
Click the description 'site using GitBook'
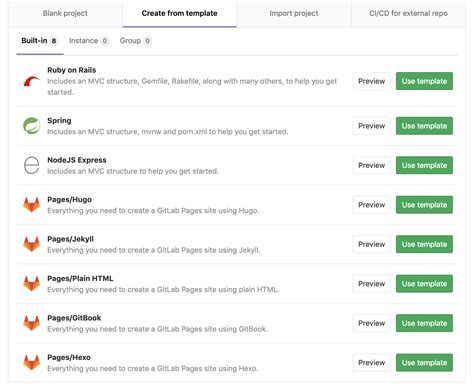[x=157, y=329]
